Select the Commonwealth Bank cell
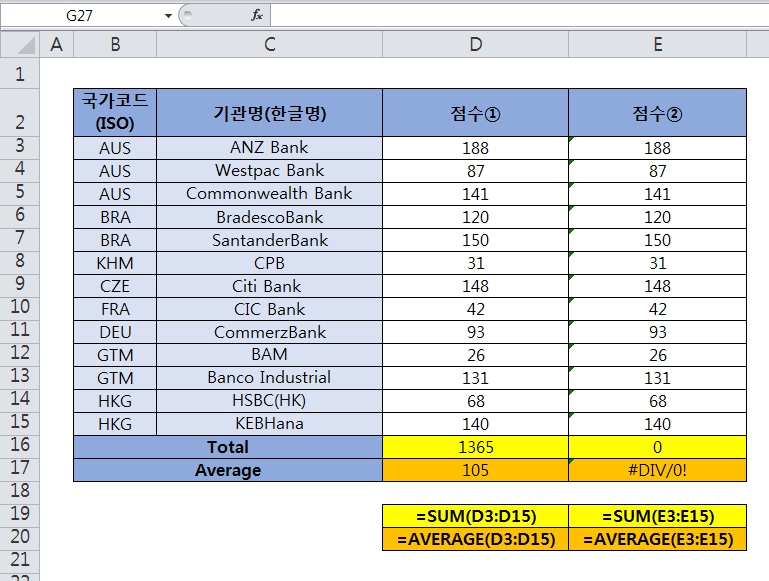Screen dimensions: 769x581 269,194
